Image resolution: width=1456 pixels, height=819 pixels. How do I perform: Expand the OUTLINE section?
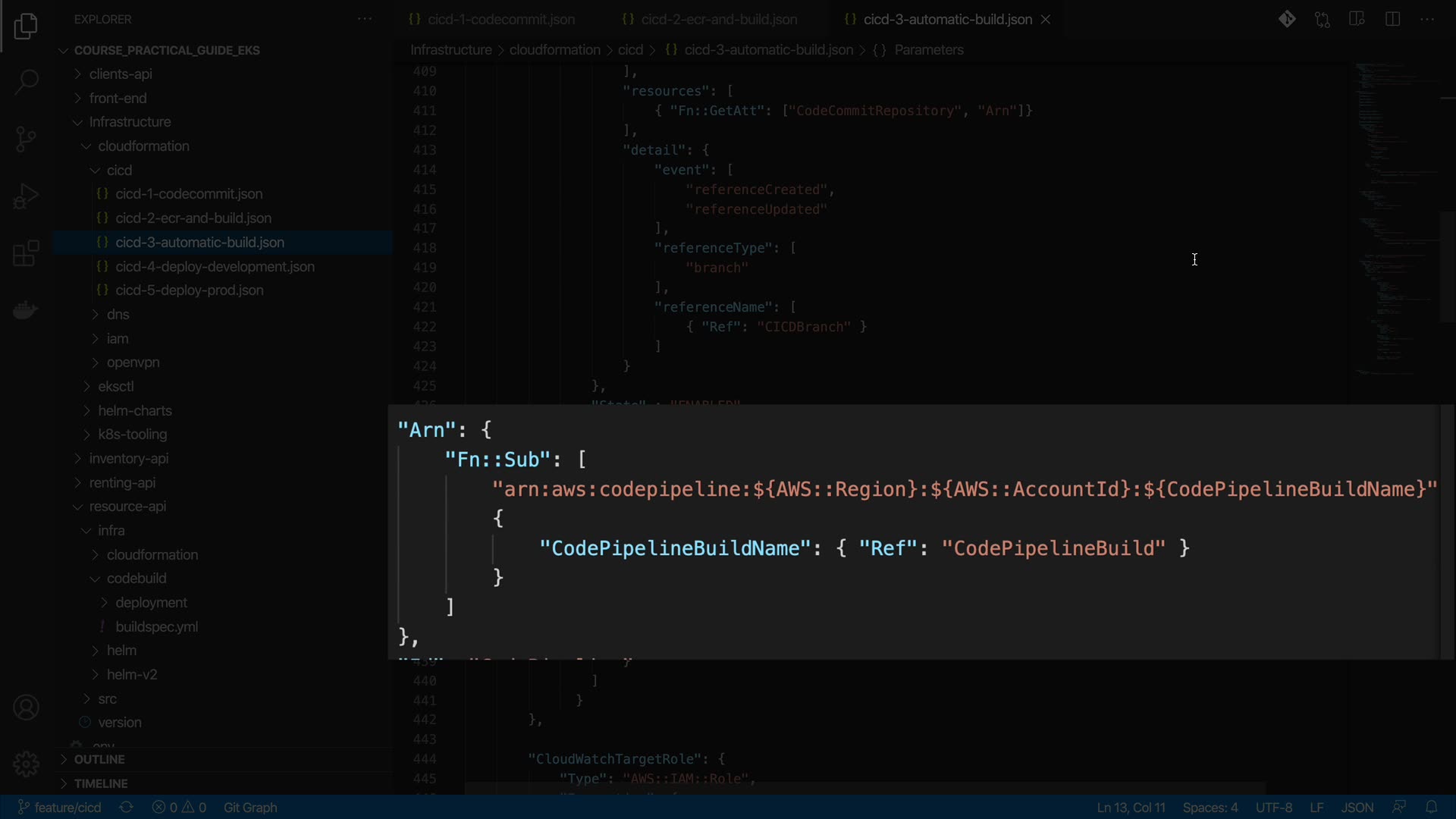coord(99,759)
